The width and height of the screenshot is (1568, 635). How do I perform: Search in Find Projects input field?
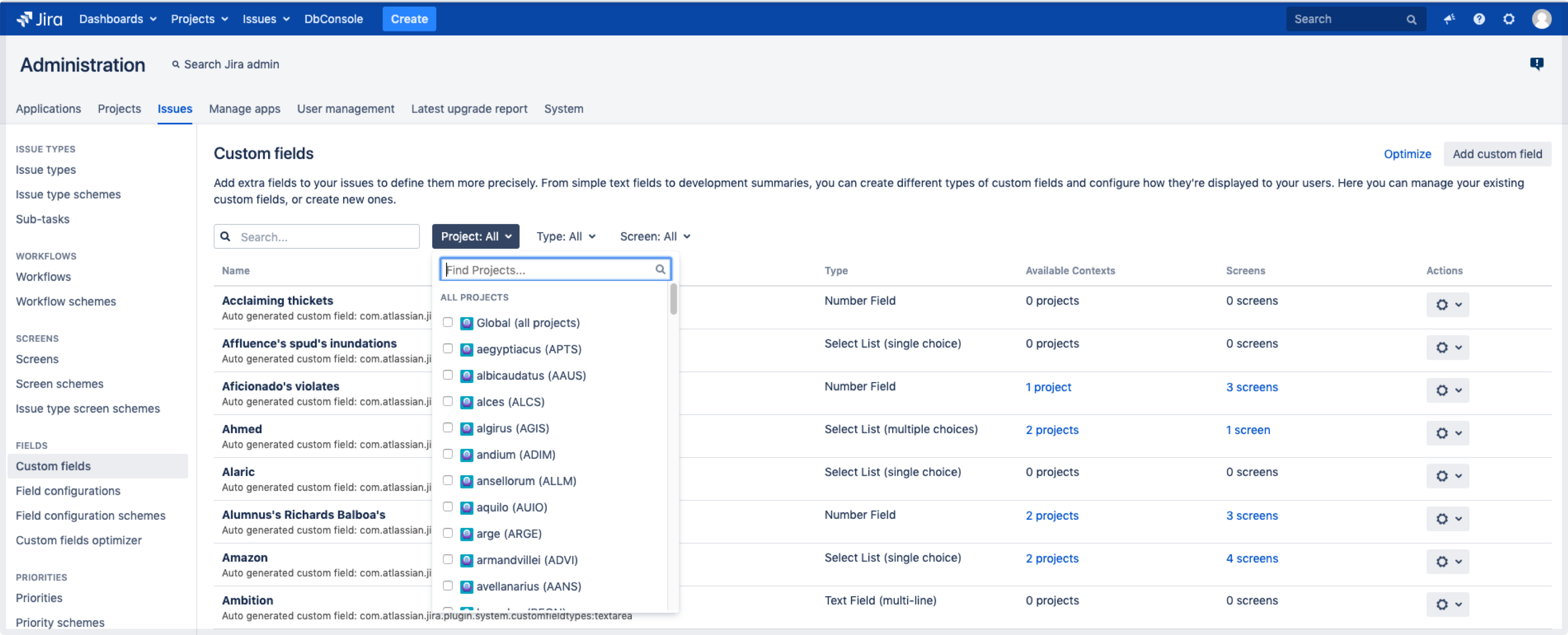pyautogui.click(x=555, y=269)
